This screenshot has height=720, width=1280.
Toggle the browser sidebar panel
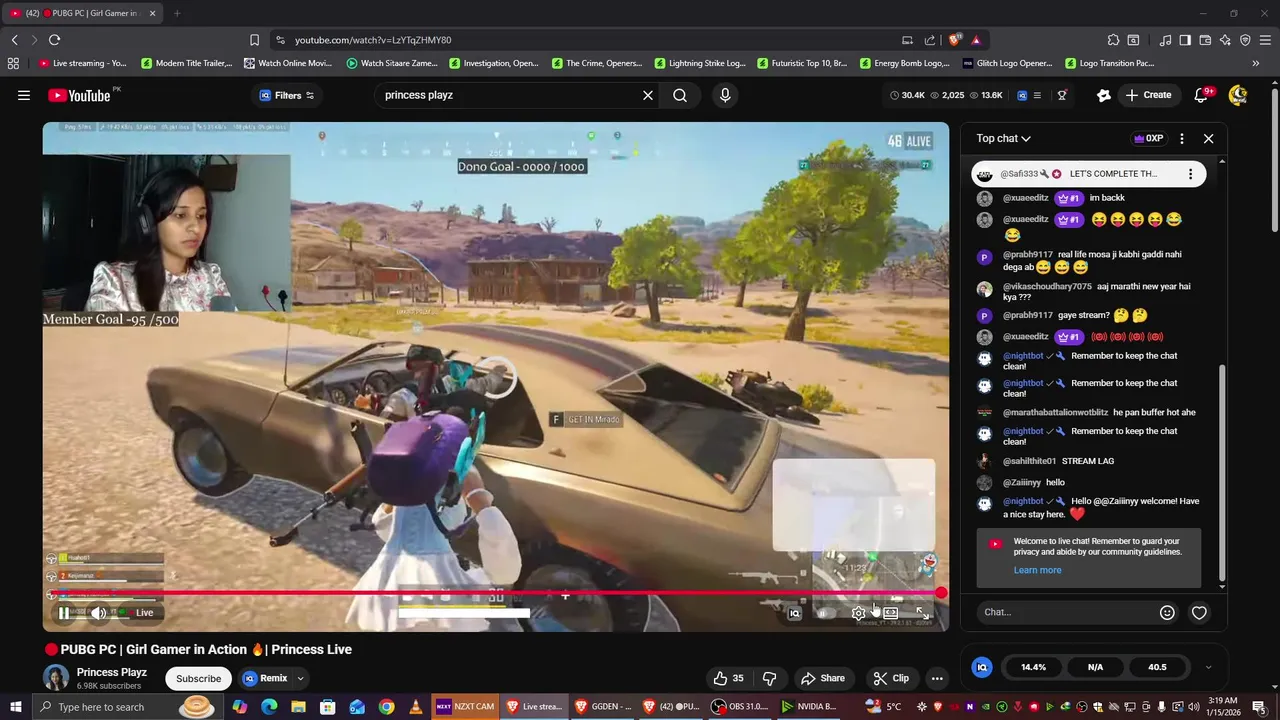[x=1185, y=40]
